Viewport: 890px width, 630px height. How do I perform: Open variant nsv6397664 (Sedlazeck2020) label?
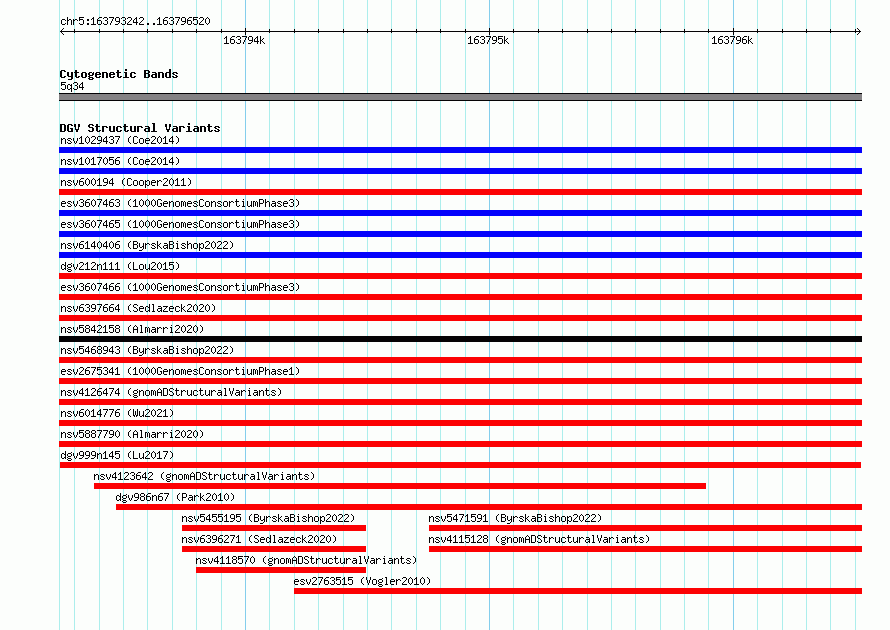(x=138, y=308)
